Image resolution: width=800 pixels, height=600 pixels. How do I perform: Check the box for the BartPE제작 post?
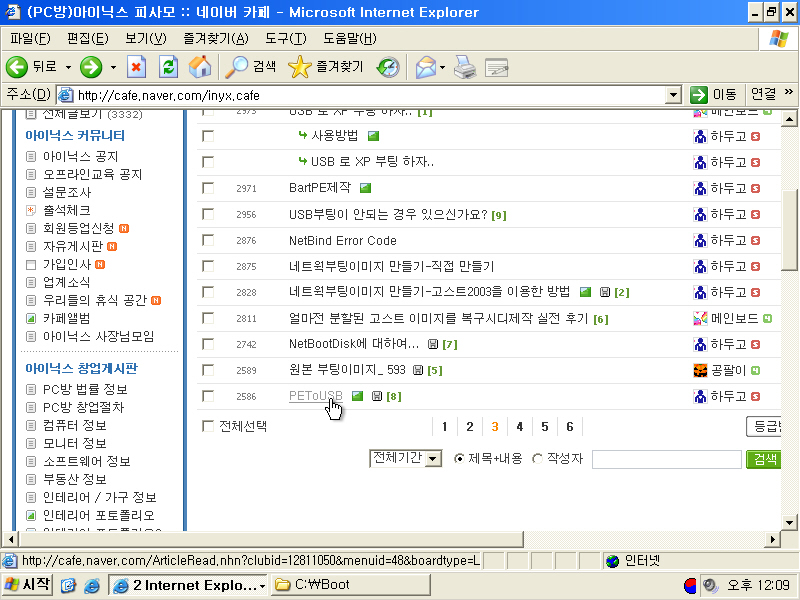click(208, 188)
